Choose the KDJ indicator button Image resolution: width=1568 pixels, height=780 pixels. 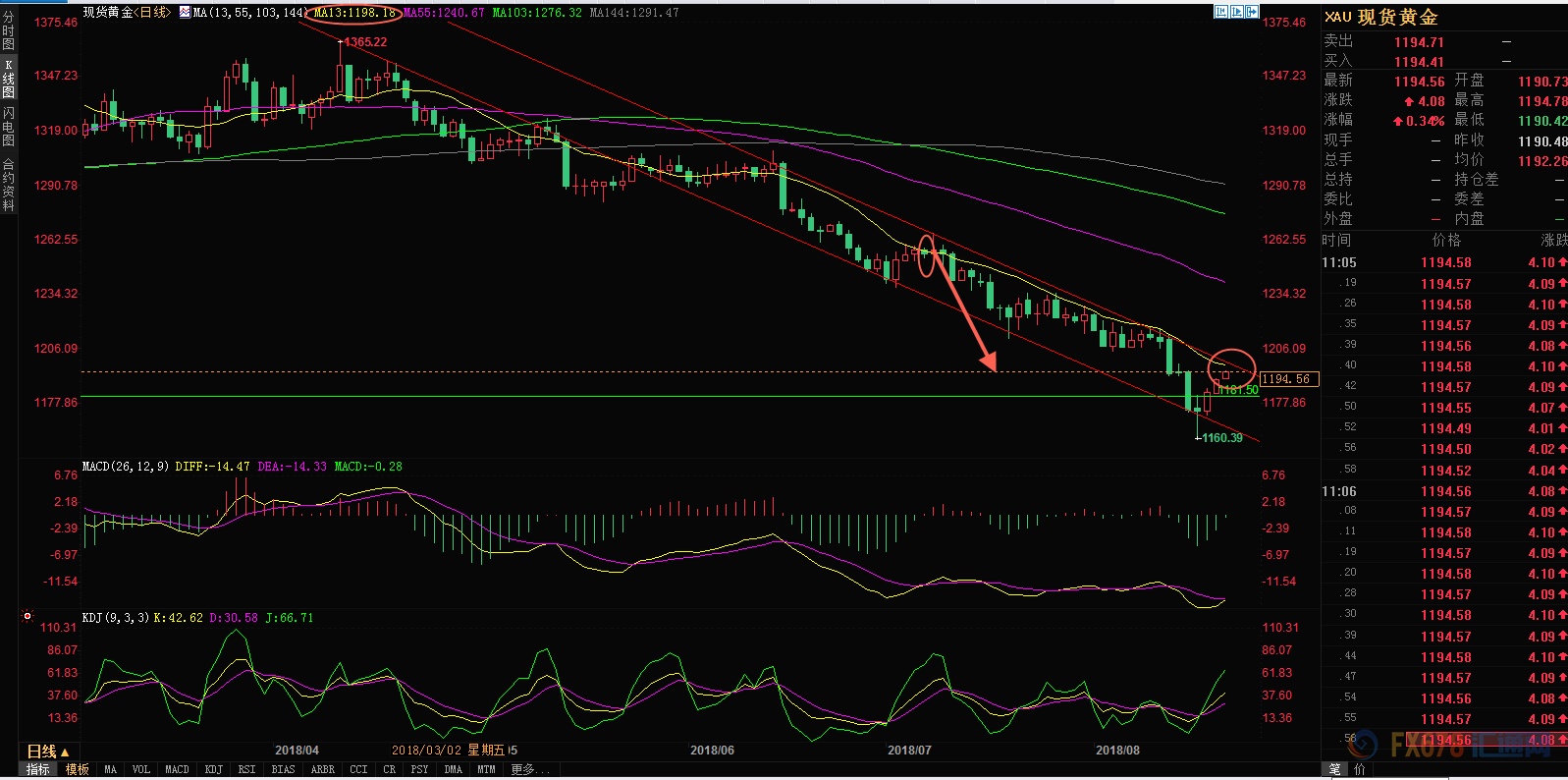213,769
